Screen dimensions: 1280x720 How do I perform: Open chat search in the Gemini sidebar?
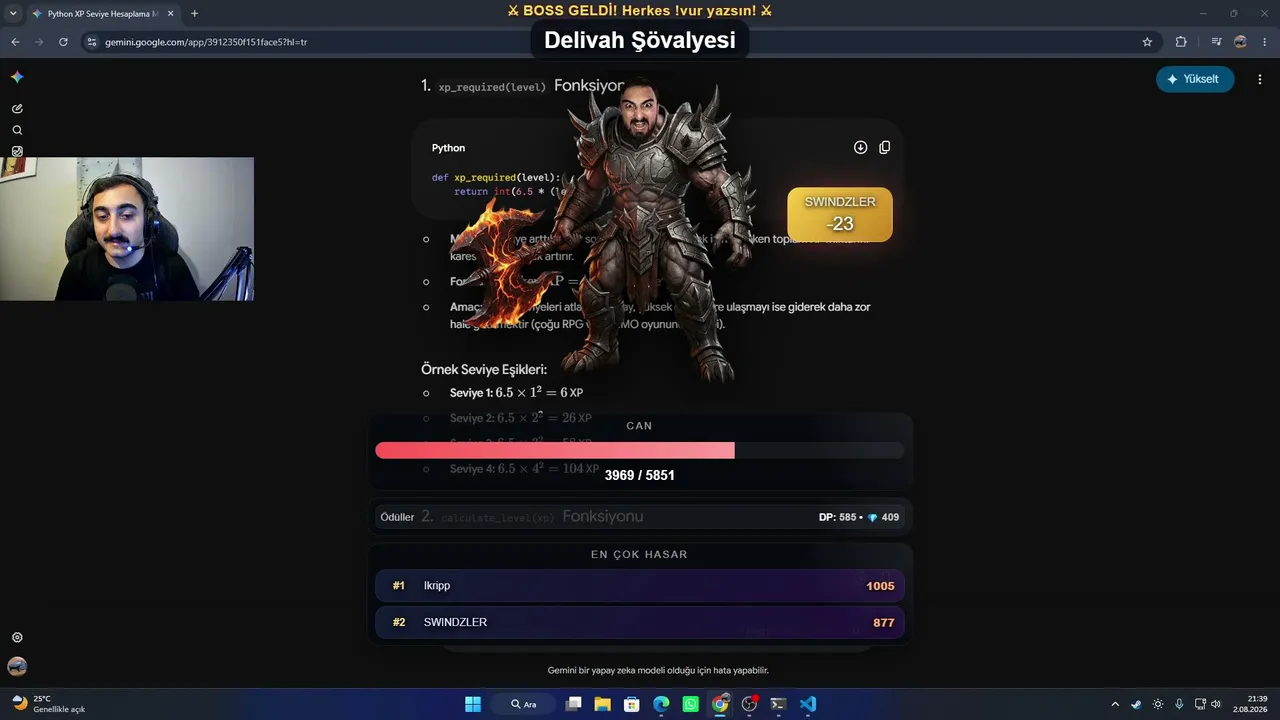click(x=17, y=130)
